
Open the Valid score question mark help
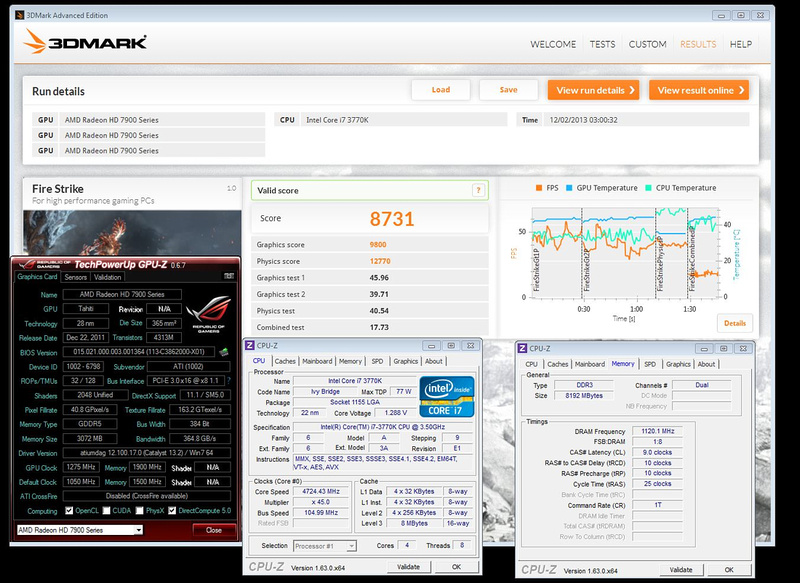[478, 190]
